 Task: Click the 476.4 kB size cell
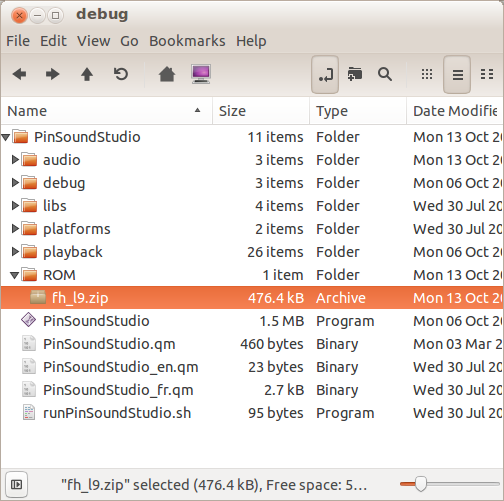click(276, 298)
